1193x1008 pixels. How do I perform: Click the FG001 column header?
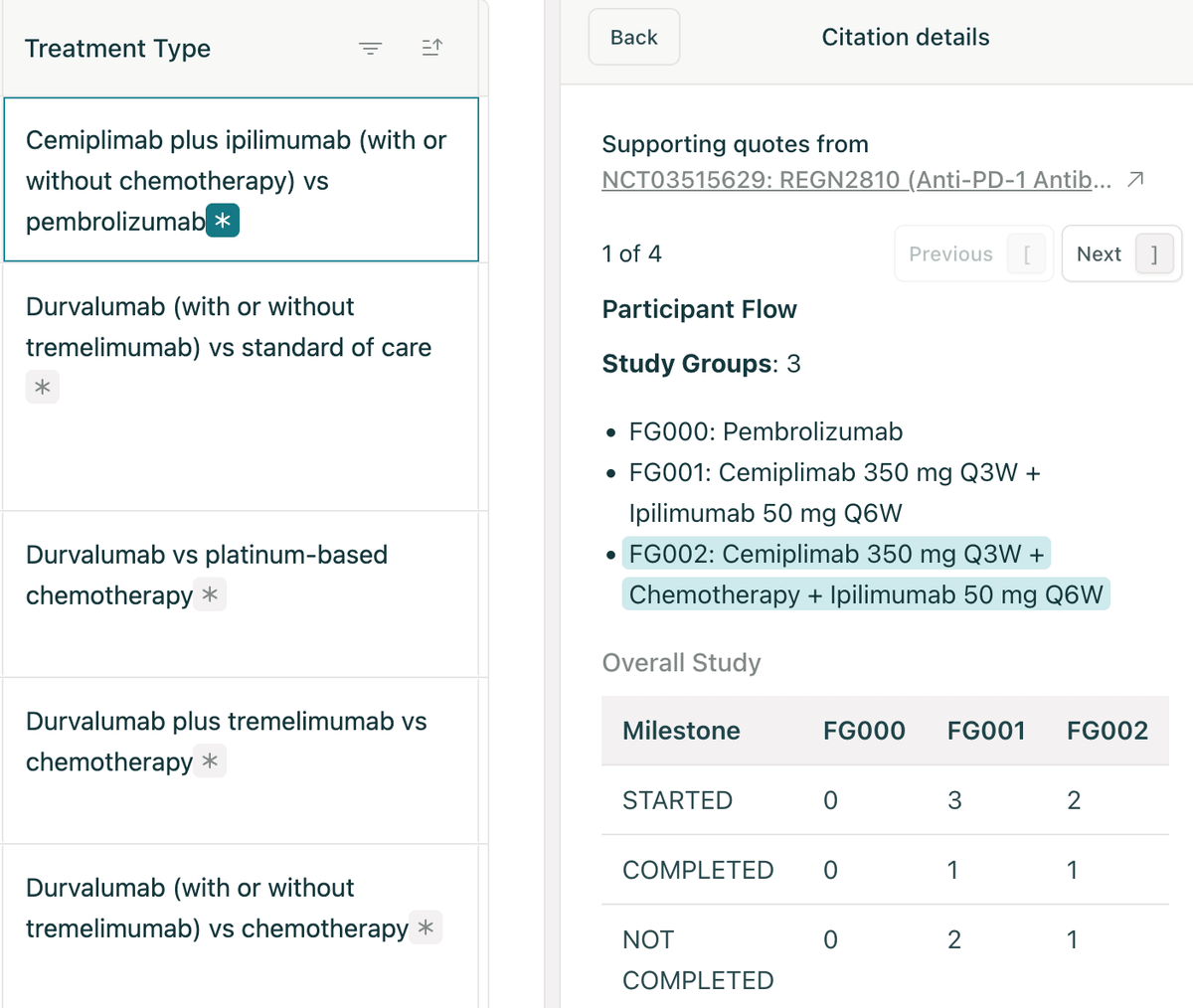986,731
